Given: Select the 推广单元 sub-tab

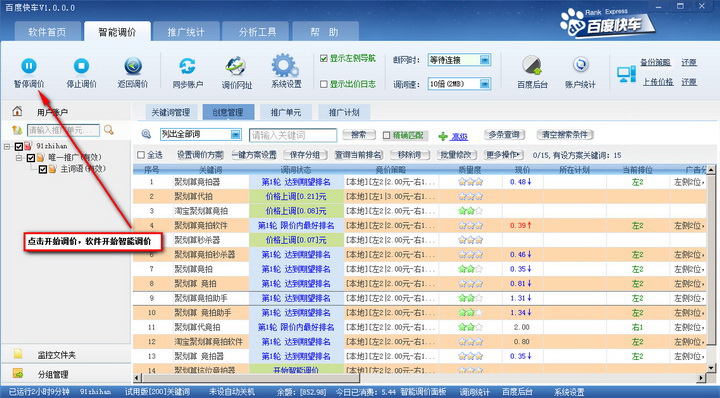Looking at the screenshot, I should coord(286,112).
